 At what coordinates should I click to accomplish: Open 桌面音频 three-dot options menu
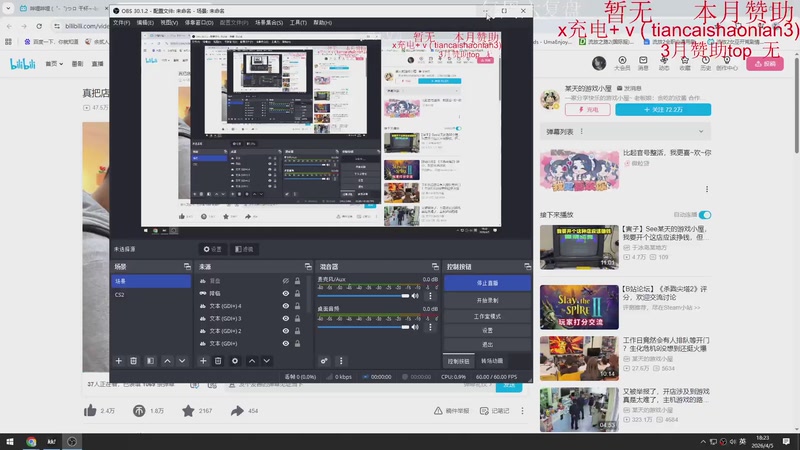(x=430, y=327)
